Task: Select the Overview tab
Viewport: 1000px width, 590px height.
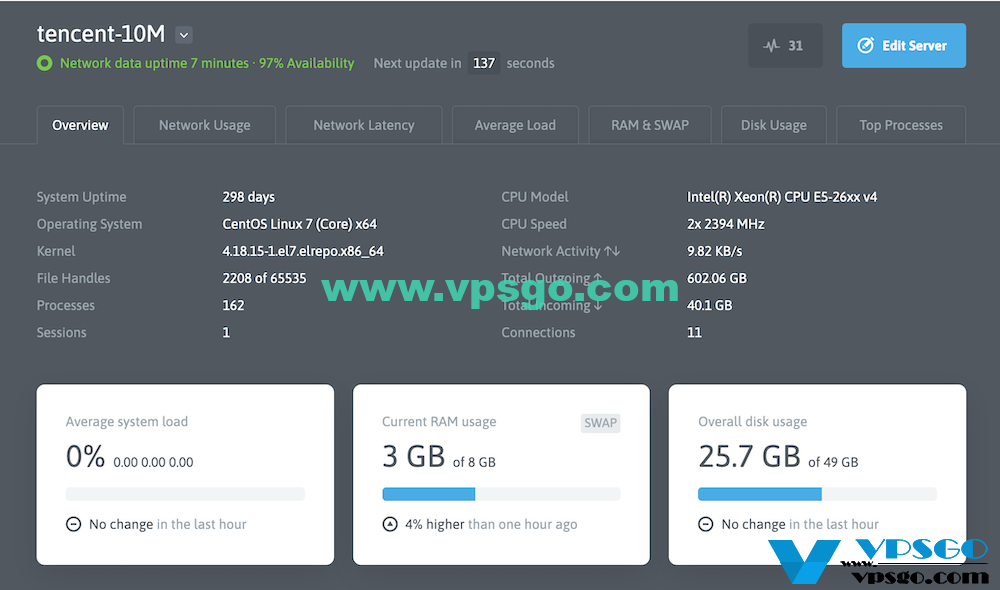Action: tap(80, 125)
